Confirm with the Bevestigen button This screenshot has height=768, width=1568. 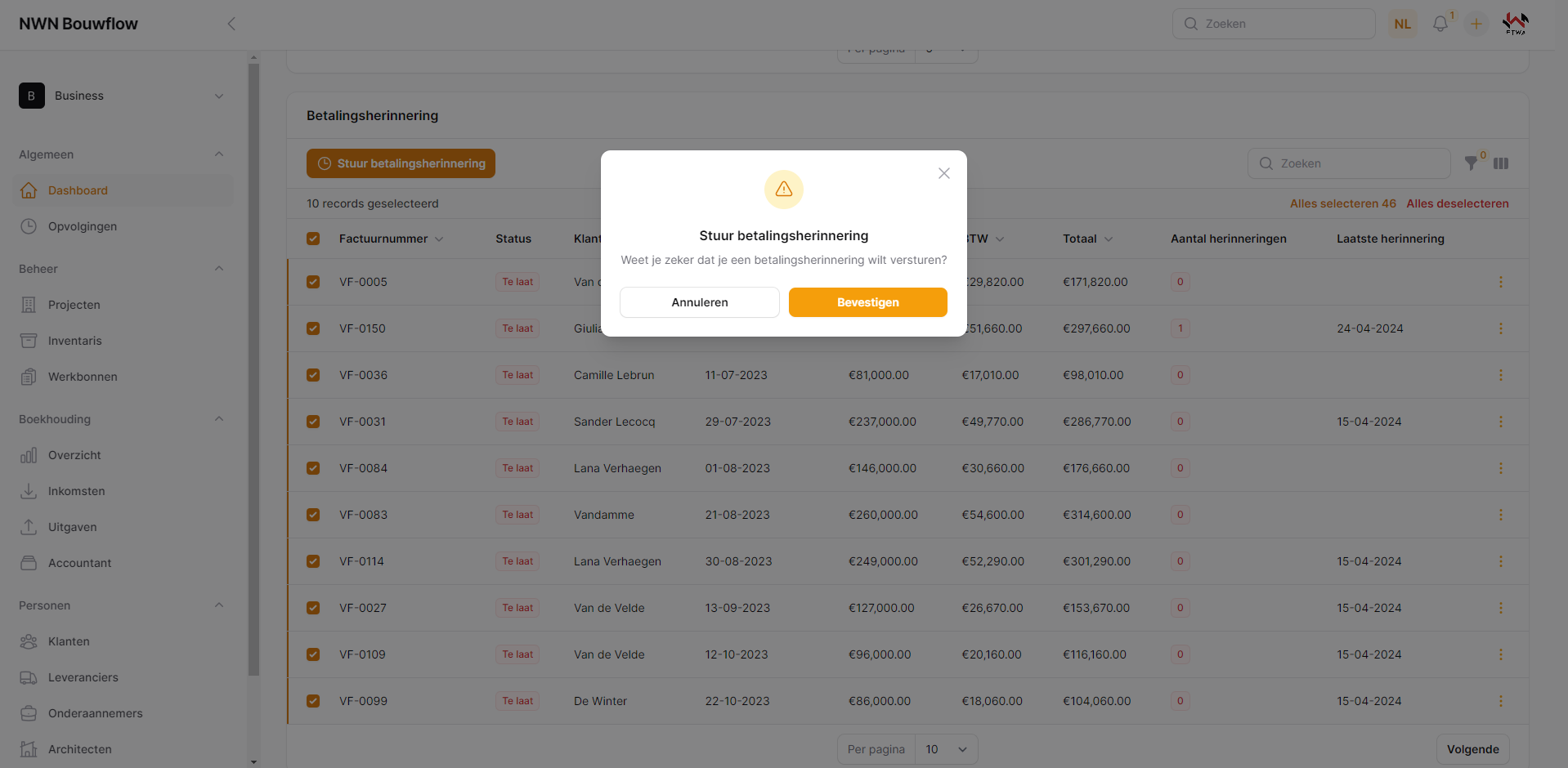tap(867, 302)
